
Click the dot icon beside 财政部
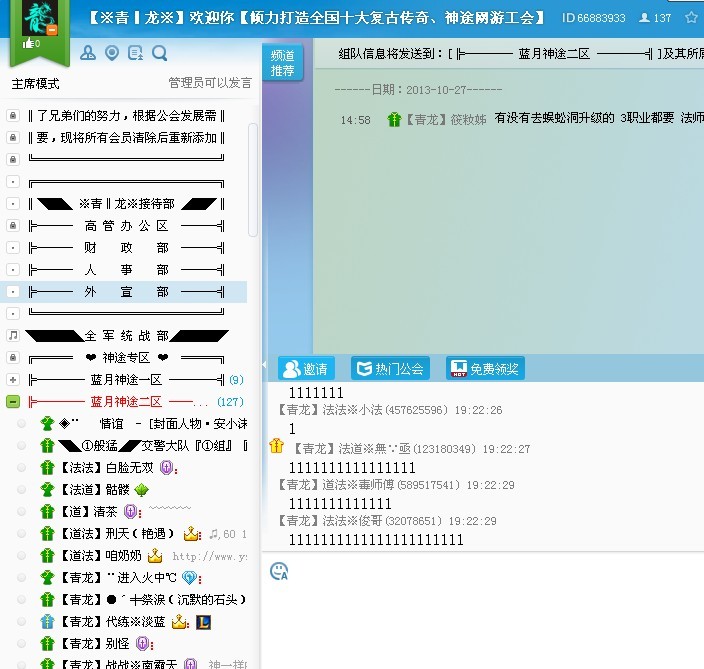click(13, 247)
